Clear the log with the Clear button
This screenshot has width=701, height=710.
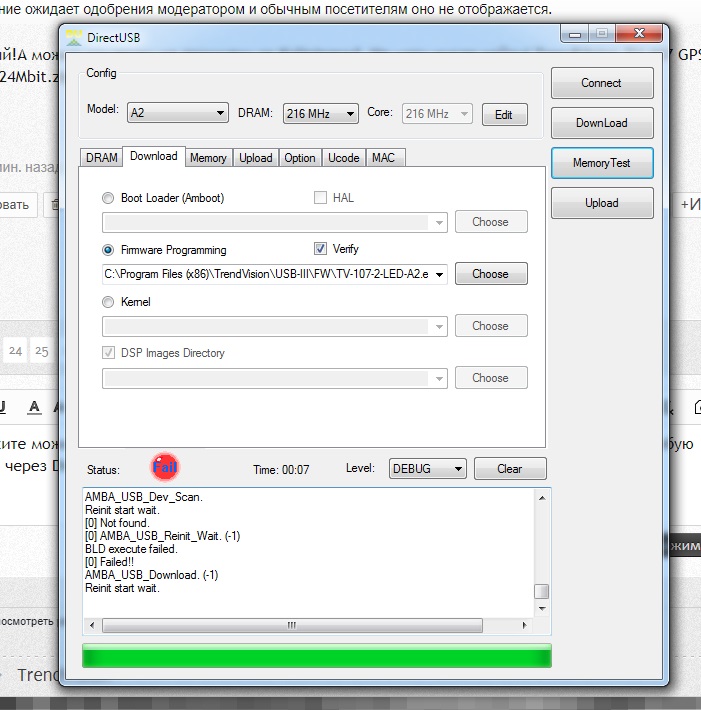pyautogui.click(x=510, y=468)
